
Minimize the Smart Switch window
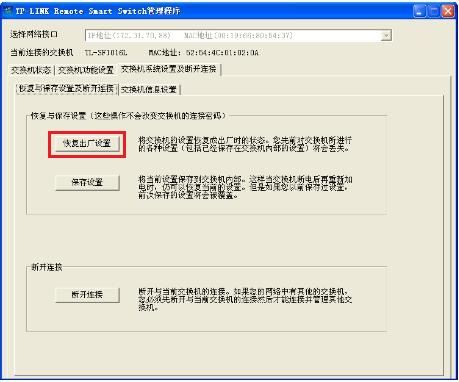(419, 11)
